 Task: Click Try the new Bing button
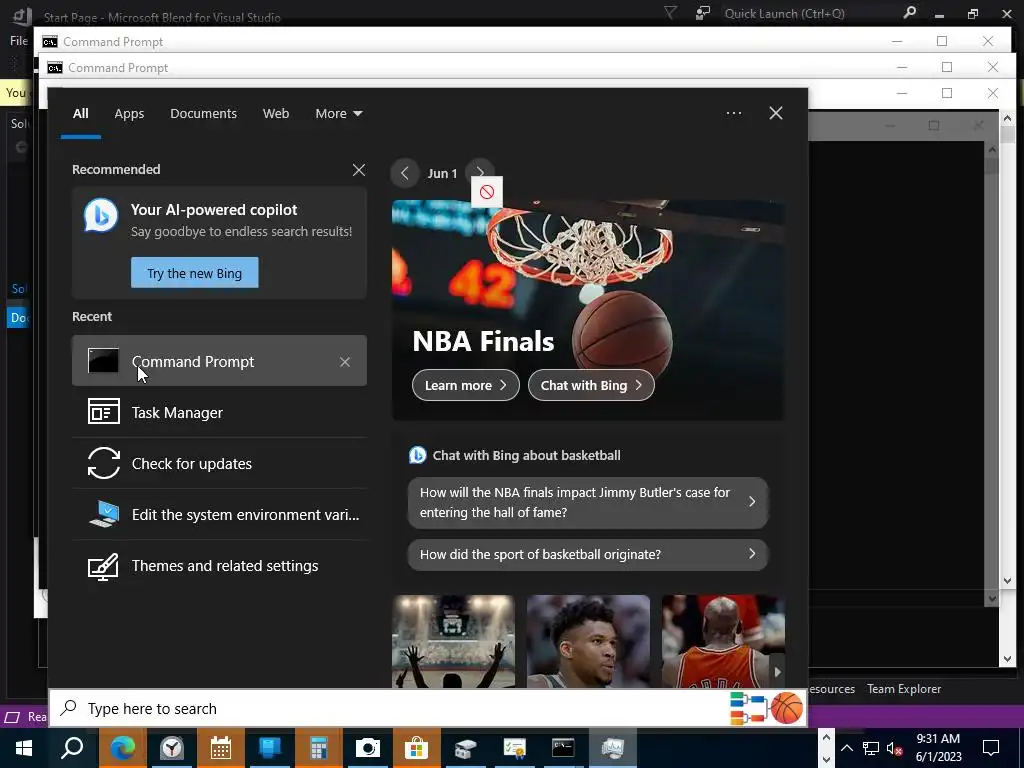(x=195, y=273)
